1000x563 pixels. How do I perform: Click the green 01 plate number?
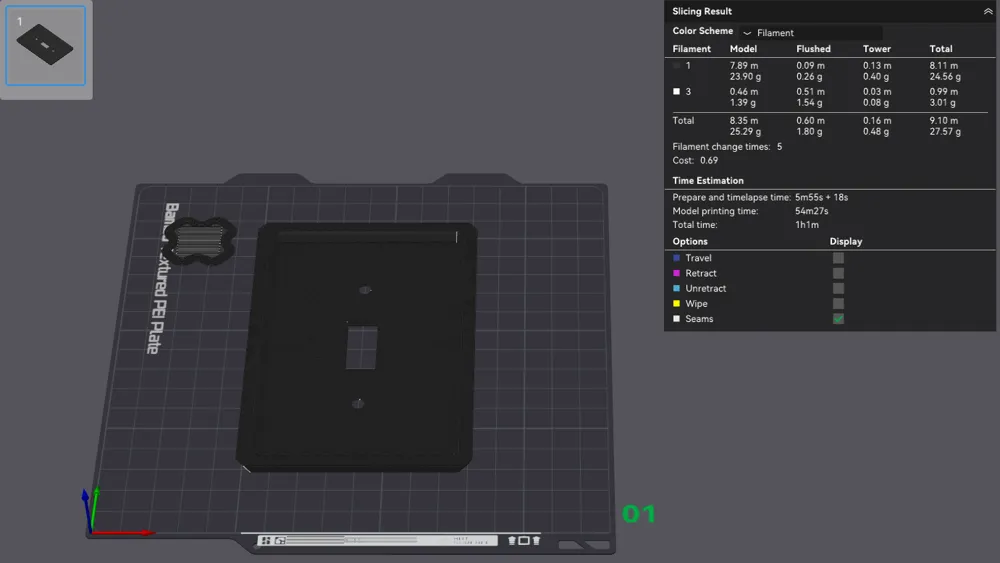click(639, 514)
